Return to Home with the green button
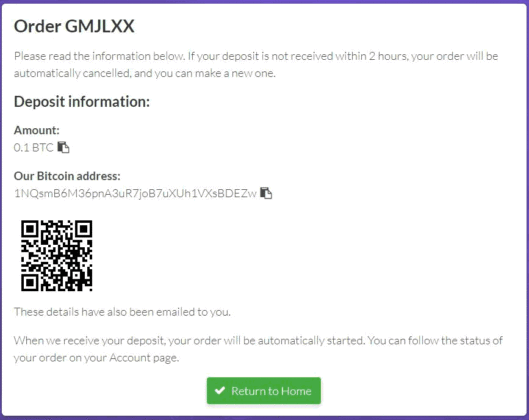Image resolution: width=529 pixels, height=420 pixels. (264, 391)
